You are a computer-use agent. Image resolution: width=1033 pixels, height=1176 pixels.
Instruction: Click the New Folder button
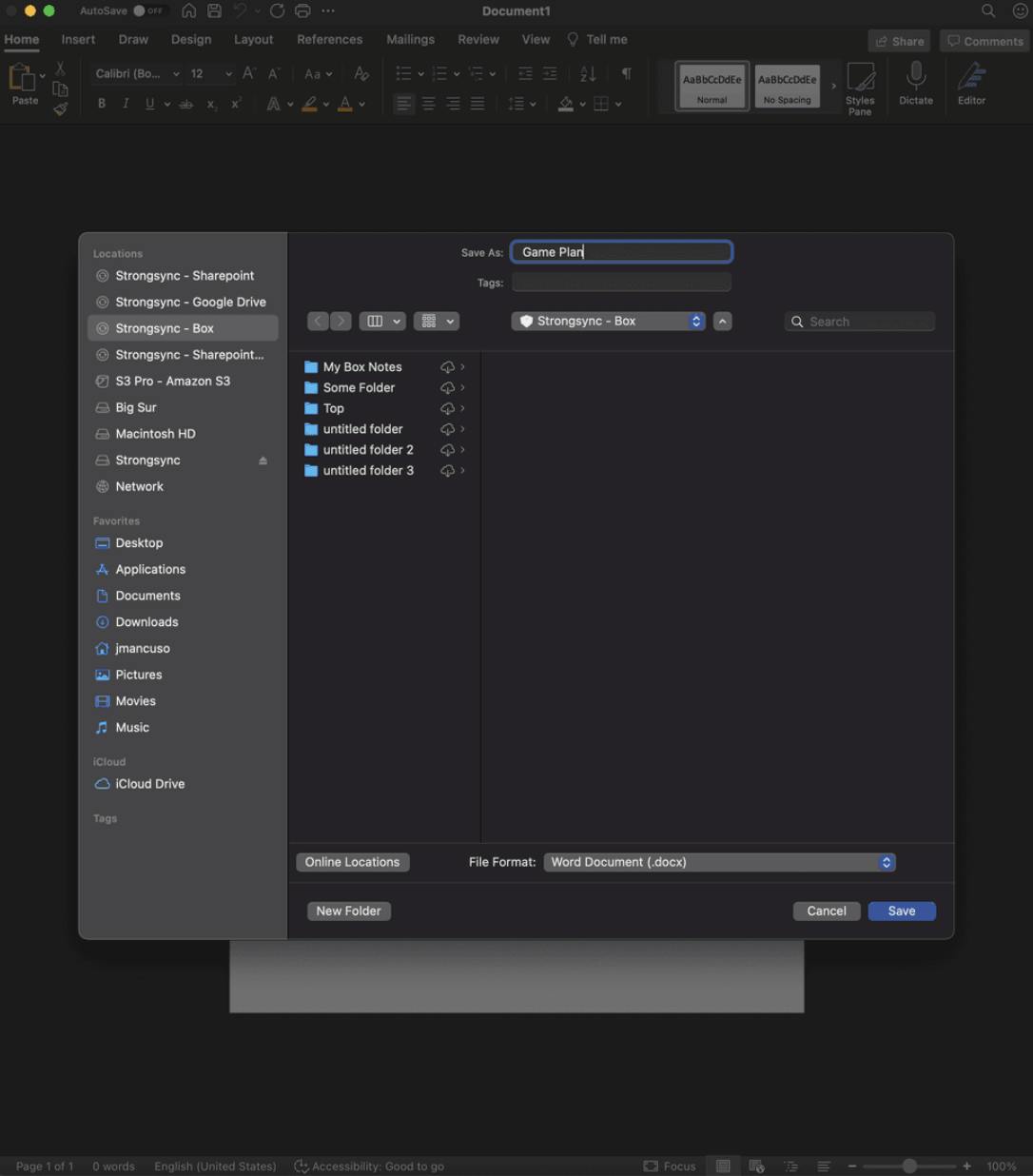click(x=348, y=911)
